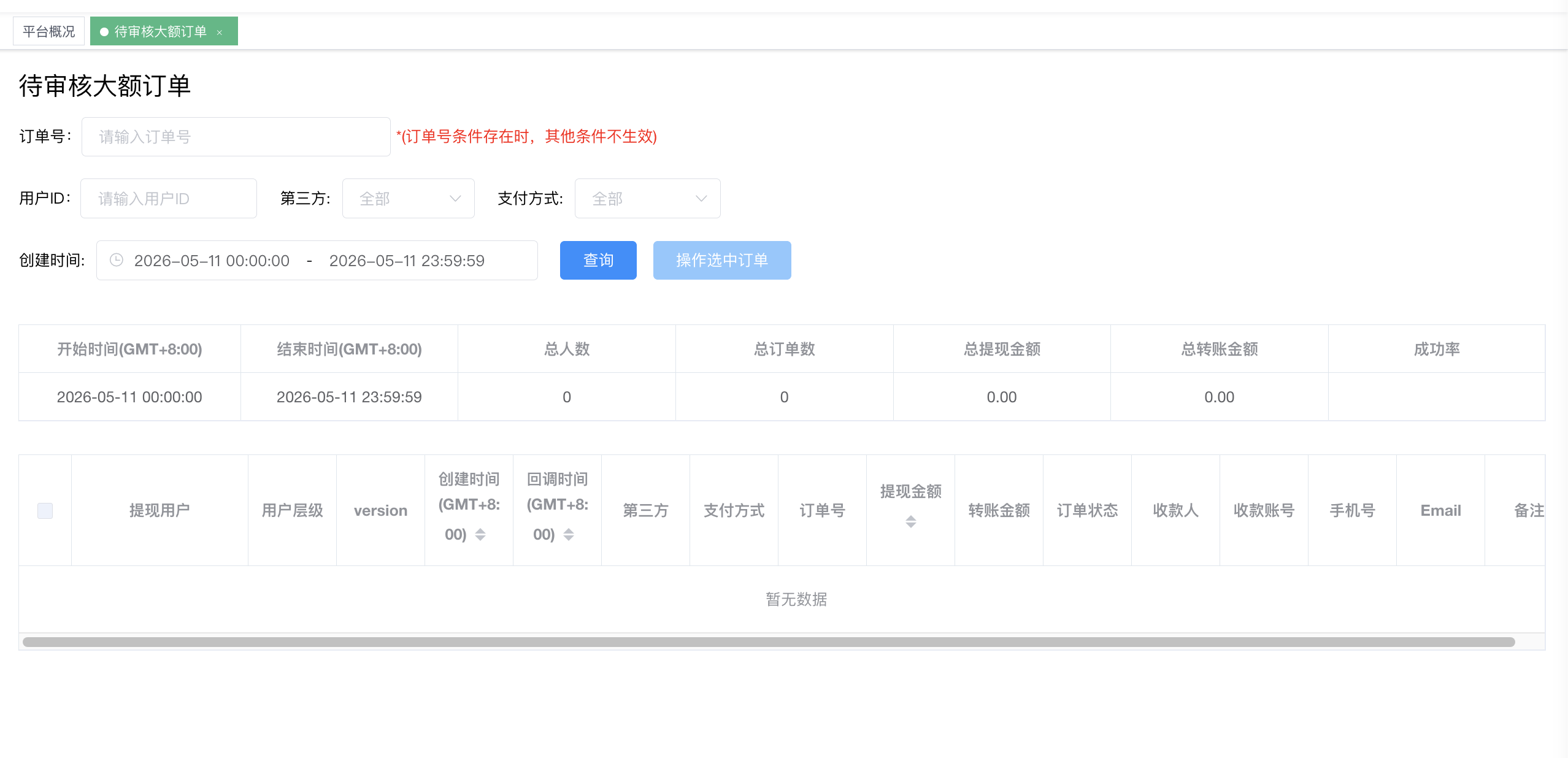The image size is (1568, 758).
Task: Click the 待审核大额订单 page heading
Action: click(105, 85)
